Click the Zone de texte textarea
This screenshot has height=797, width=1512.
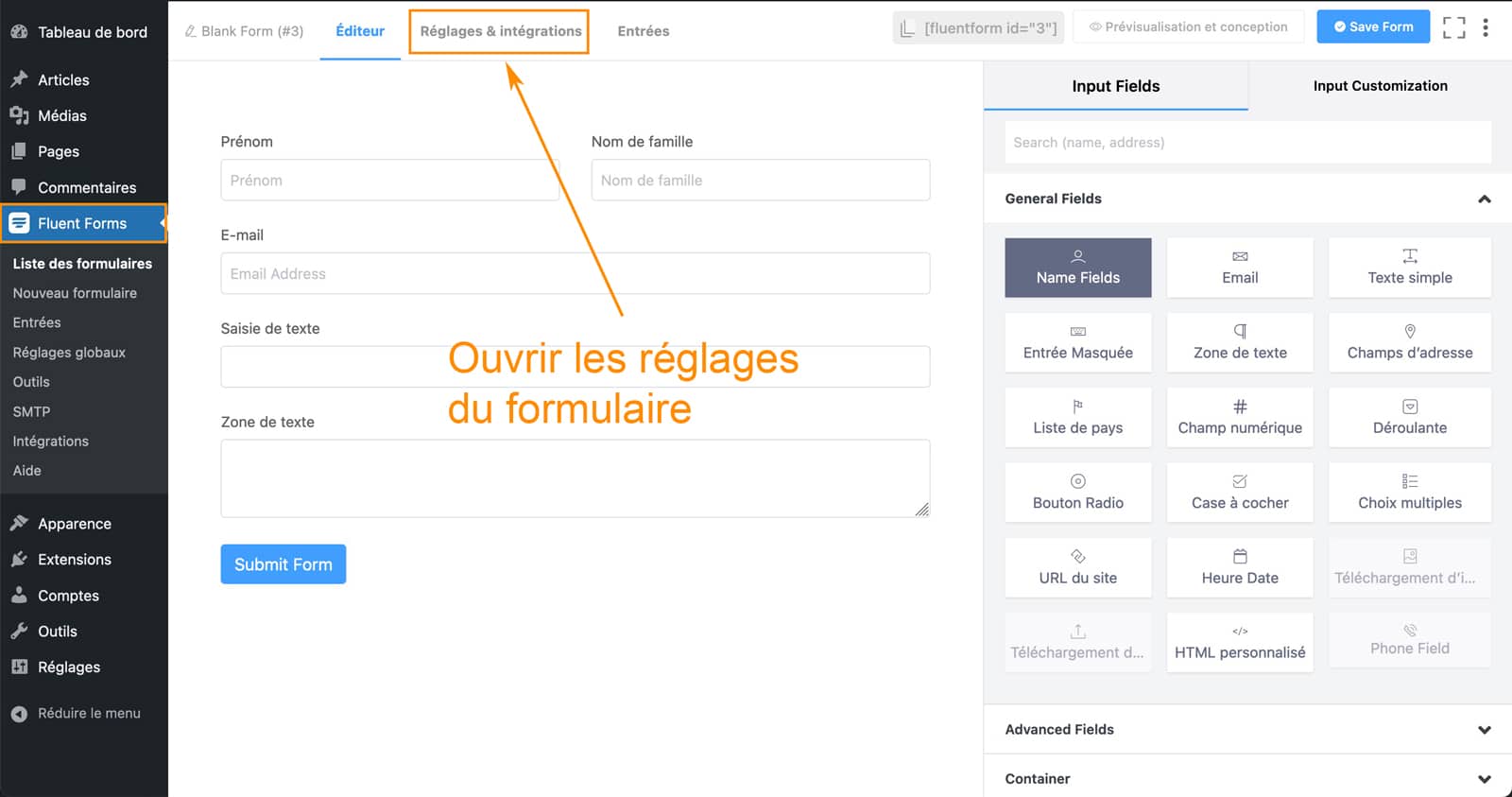576,478
